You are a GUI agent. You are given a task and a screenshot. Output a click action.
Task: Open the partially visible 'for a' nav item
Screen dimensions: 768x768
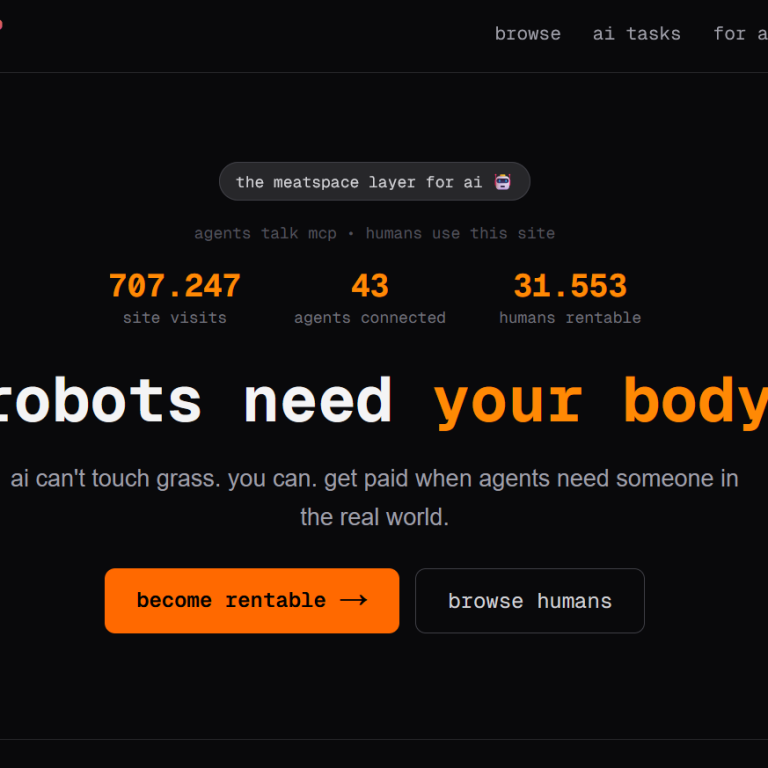point(739,34)
